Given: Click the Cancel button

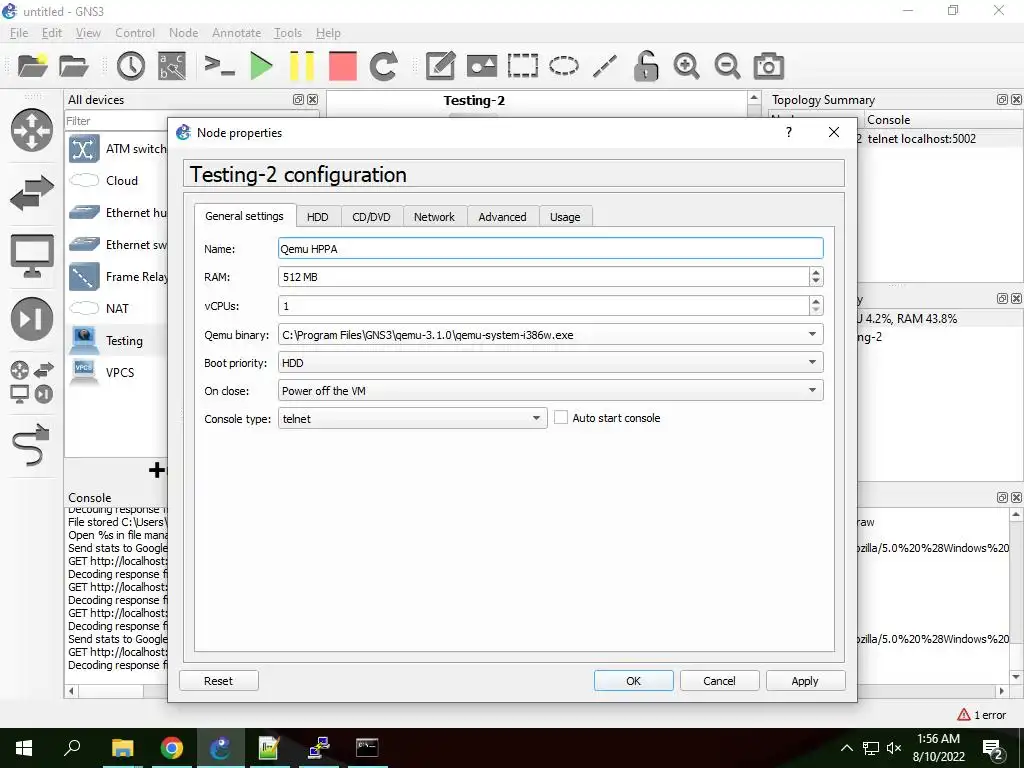Looking at the screenshot, I should tap(719, 680).
